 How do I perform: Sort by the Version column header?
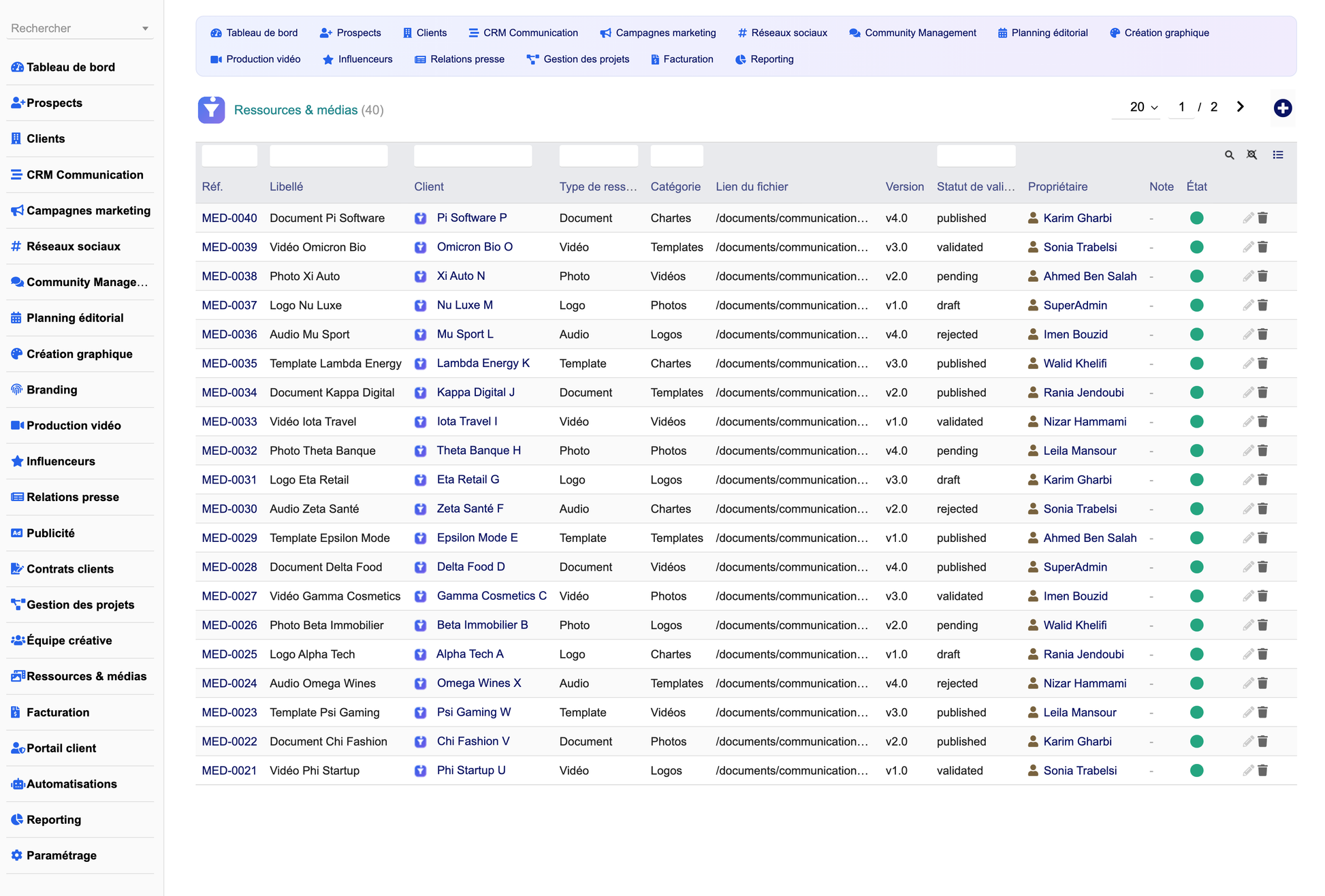pos(904,187)
